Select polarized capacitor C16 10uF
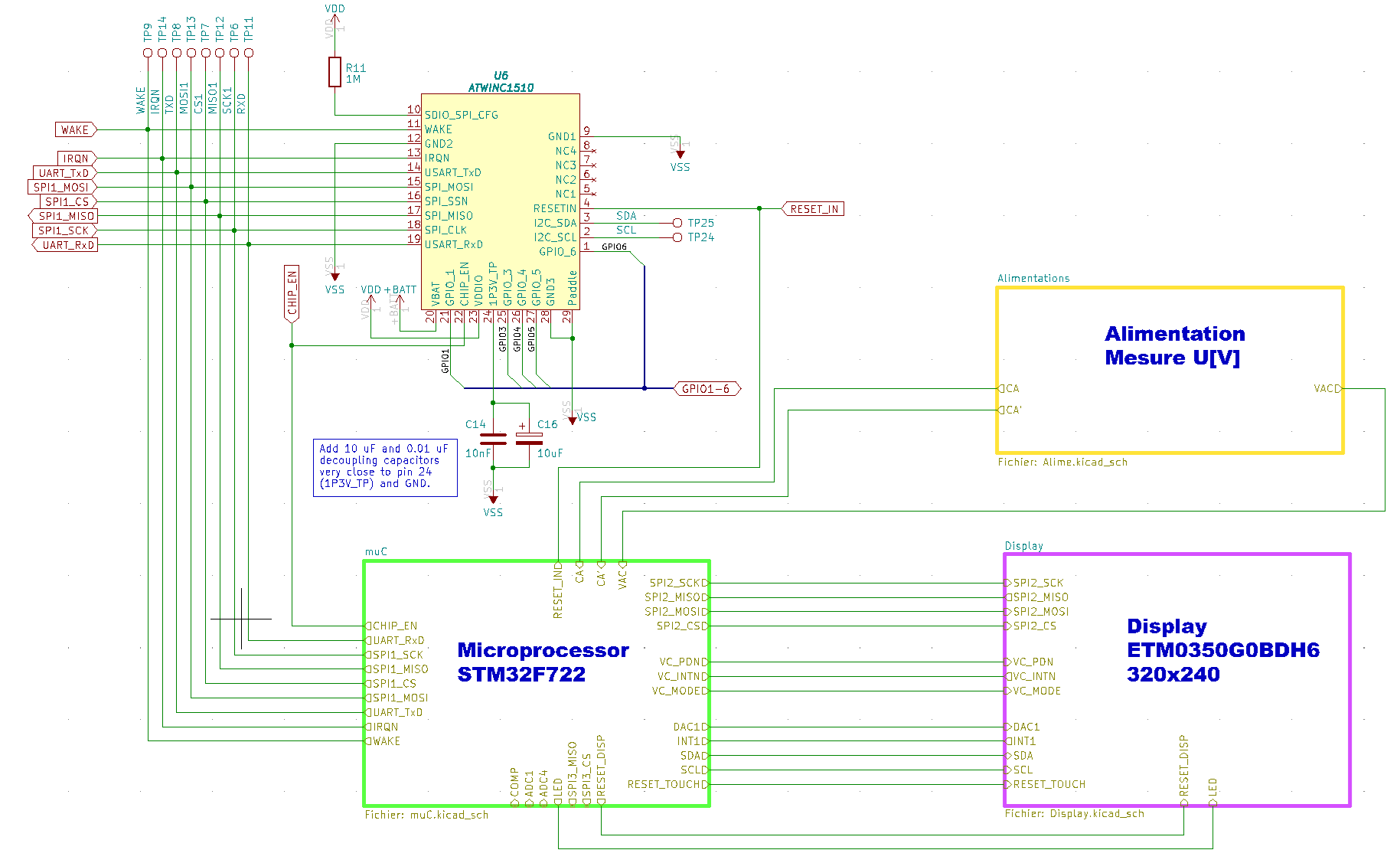 pyautogui.click(x=529, y=439)
